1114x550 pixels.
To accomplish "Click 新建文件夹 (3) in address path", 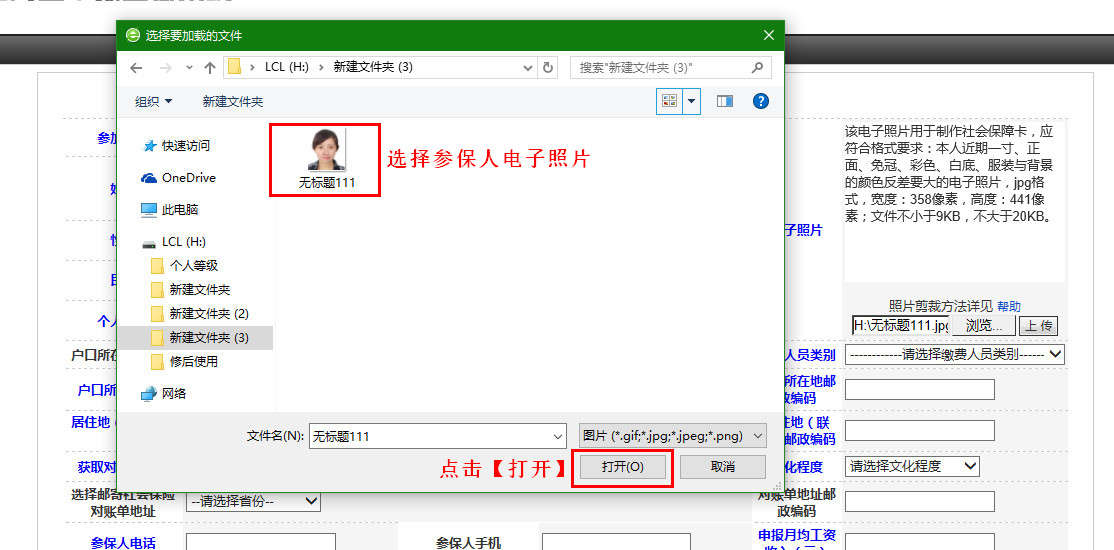I will 372,68.
